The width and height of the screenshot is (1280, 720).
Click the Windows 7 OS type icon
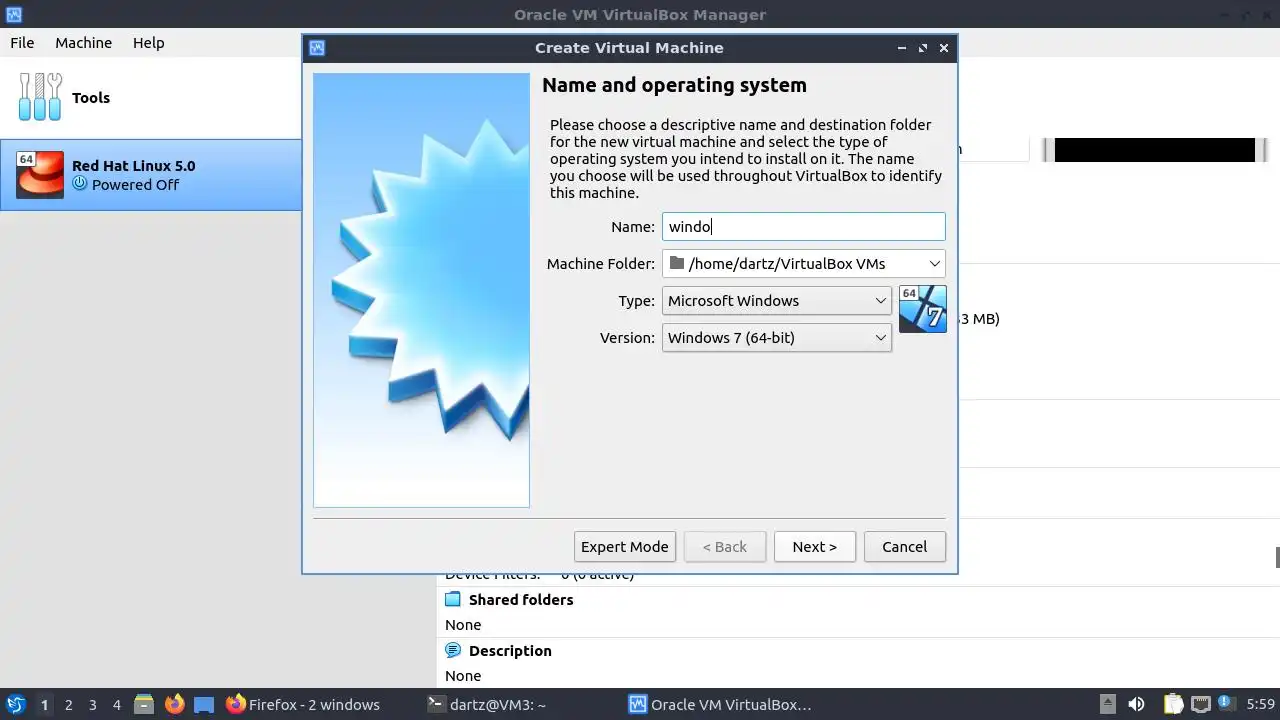922,309
